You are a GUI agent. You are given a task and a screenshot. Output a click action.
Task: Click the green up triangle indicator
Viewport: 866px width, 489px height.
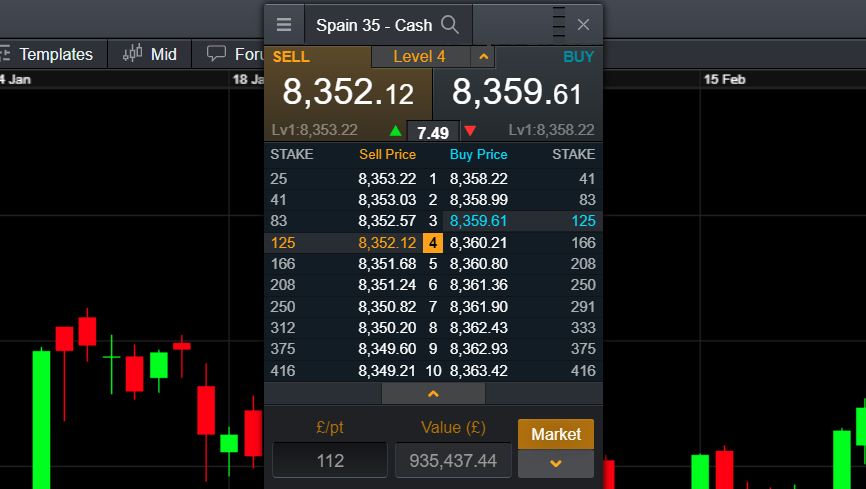(x=395, y=131)
